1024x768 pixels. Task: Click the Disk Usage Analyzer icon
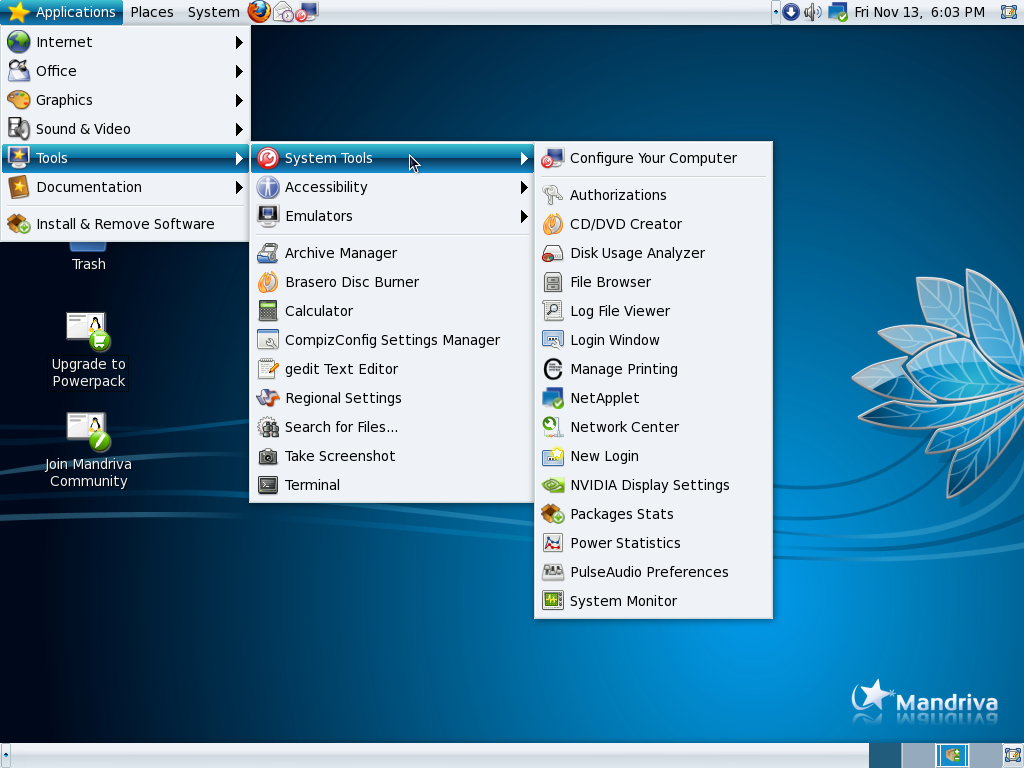click(552, 253)
